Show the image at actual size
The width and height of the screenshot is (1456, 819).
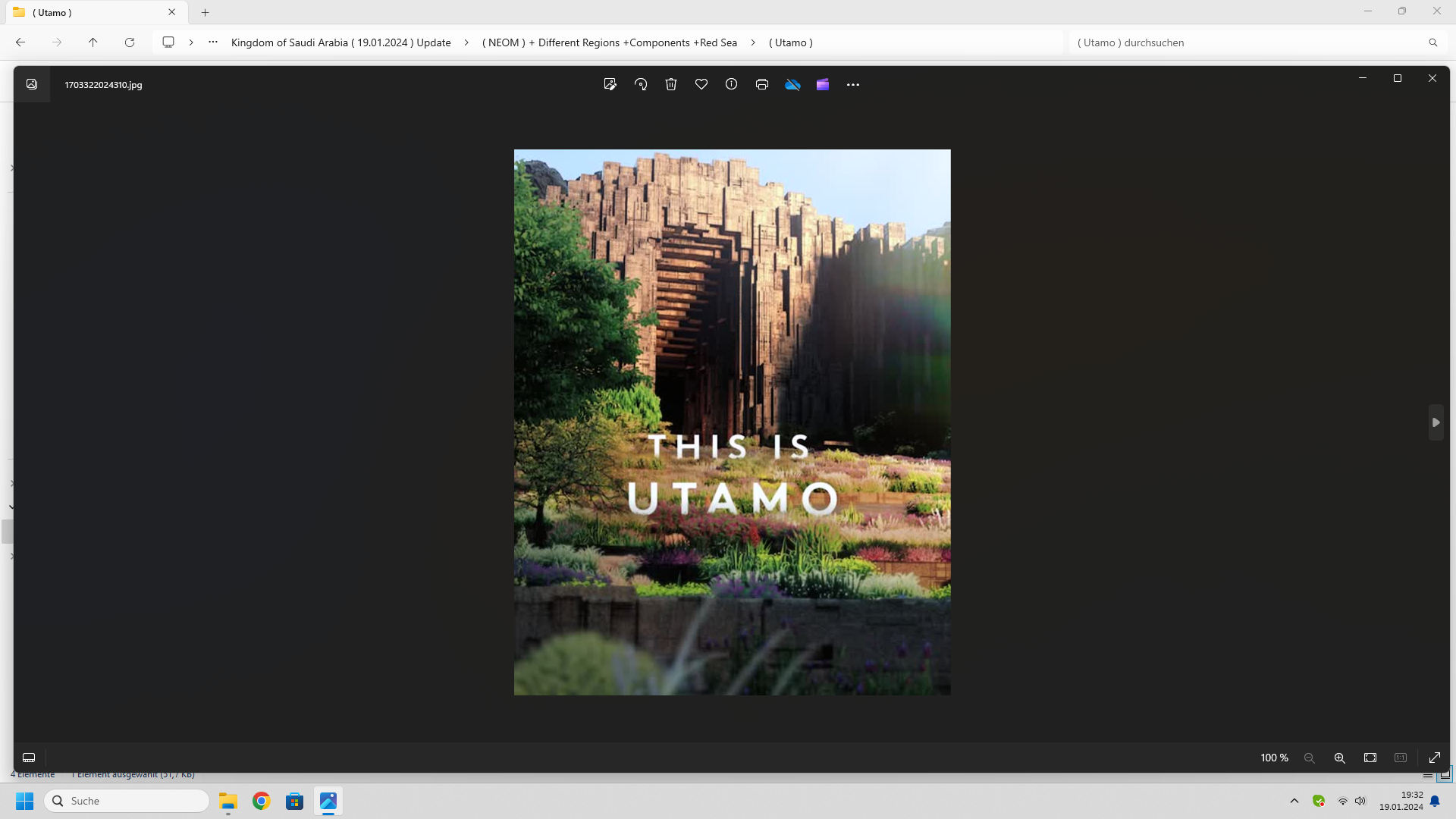coord(1401,758)
